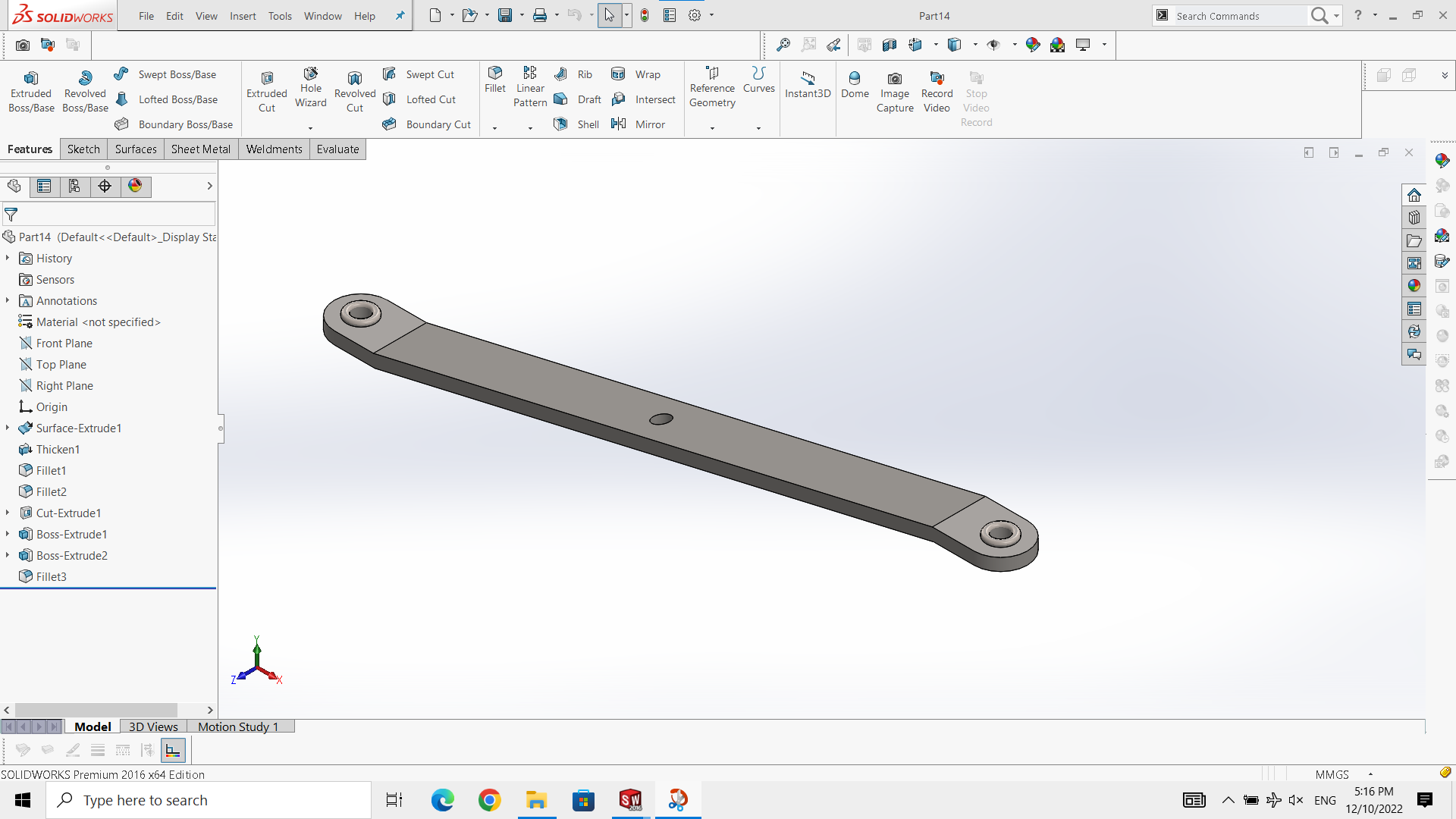Click the Boundary Cut tool

[427, 124]
